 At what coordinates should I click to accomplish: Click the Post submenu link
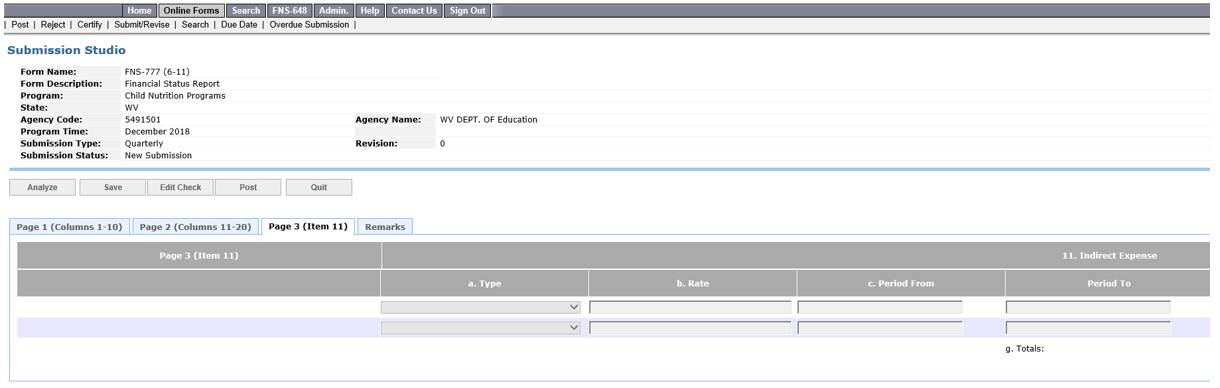pyautogui.click(x=20, y=25)
